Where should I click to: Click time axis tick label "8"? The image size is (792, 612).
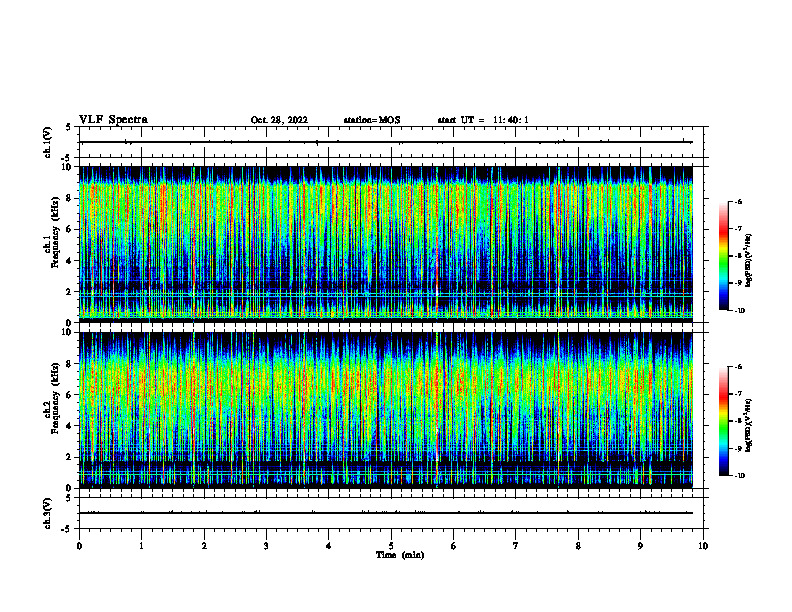click(x=578, y=546)
